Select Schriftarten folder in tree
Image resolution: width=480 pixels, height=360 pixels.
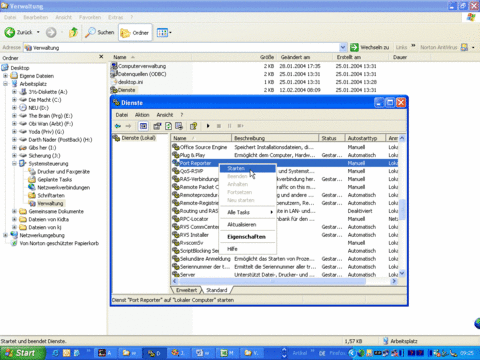[x=51, y=195]
